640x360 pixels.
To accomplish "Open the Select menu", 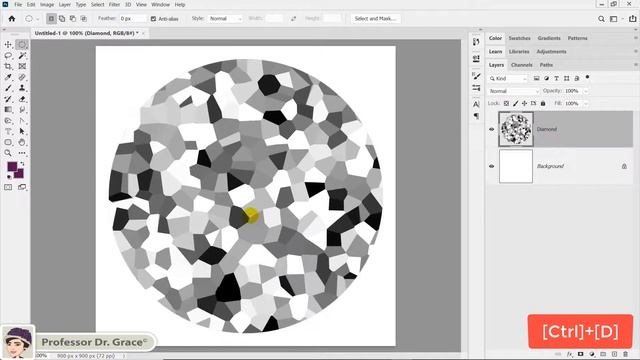I will pyautogui.click(x=98, y=4).
